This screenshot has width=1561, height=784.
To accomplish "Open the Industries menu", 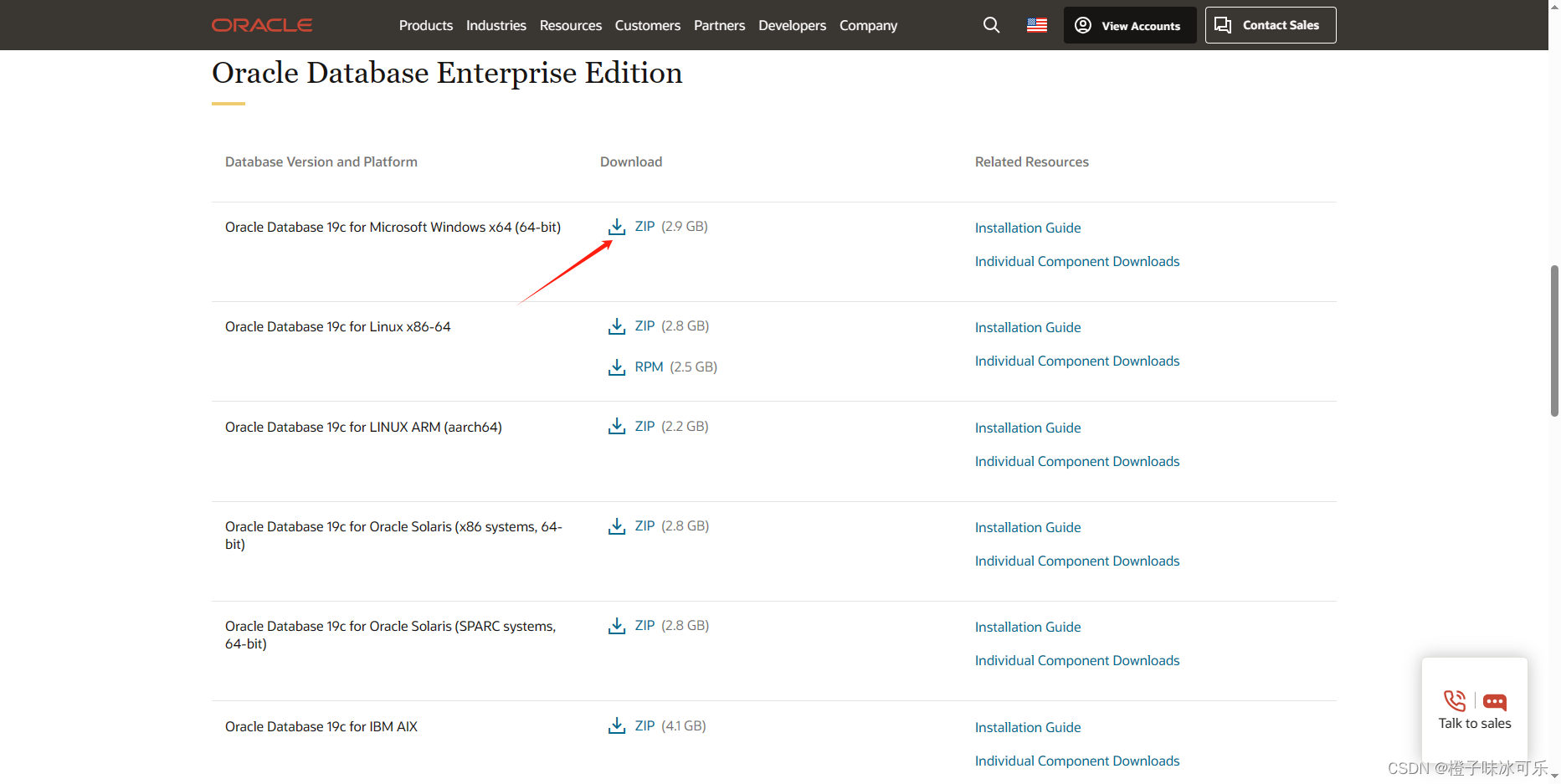I will point(496,25).
